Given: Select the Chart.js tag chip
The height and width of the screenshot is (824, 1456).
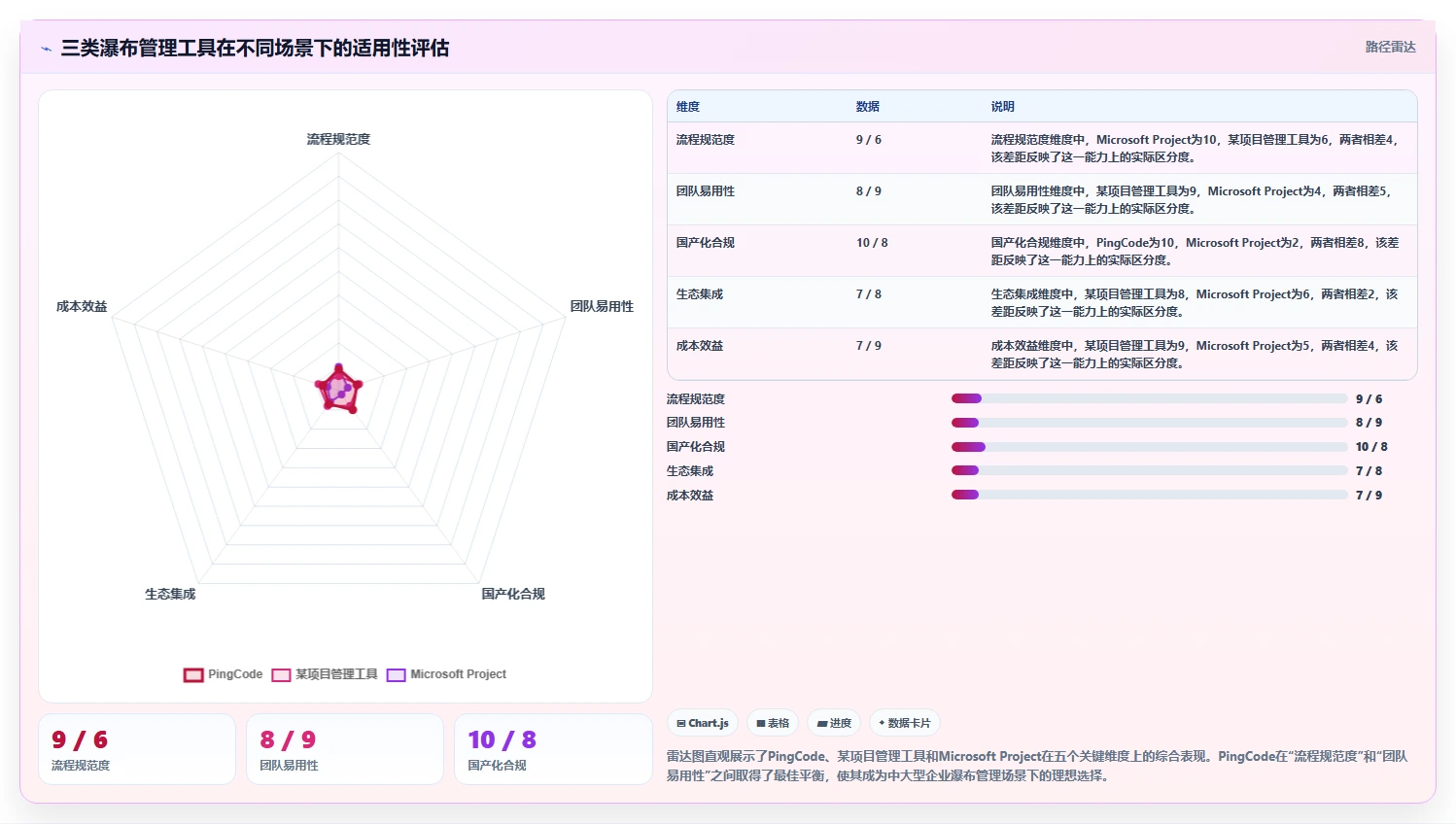Looking at the screenshot, I should 703,723.
